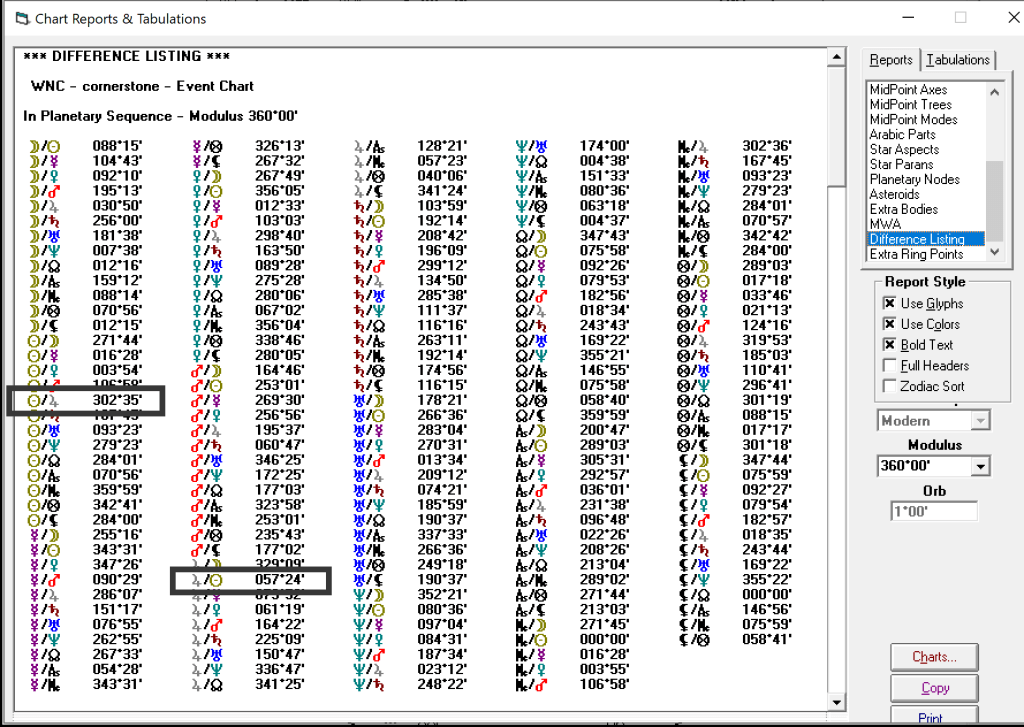Switch to the Tabulations tab

point(957,60)
